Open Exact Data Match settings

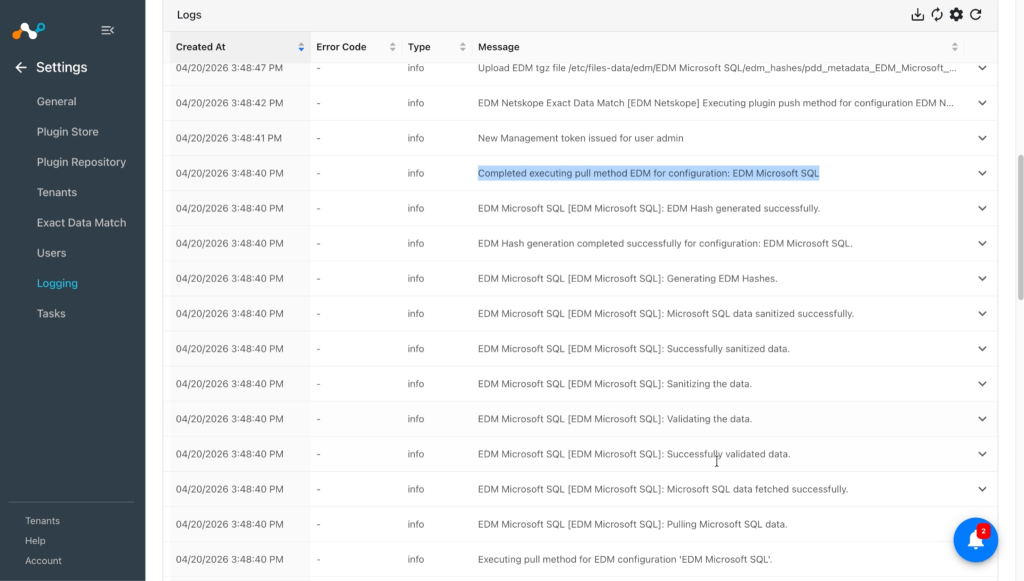click(81, 223)
